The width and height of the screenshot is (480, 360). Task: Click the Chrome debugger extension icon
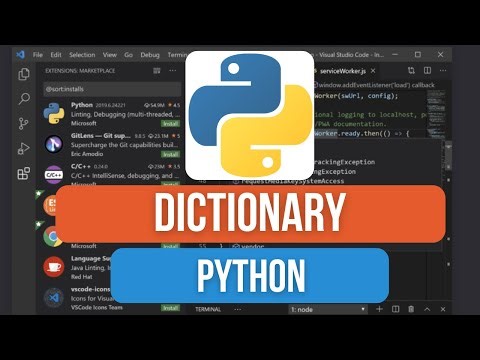(x=52, y=237)
